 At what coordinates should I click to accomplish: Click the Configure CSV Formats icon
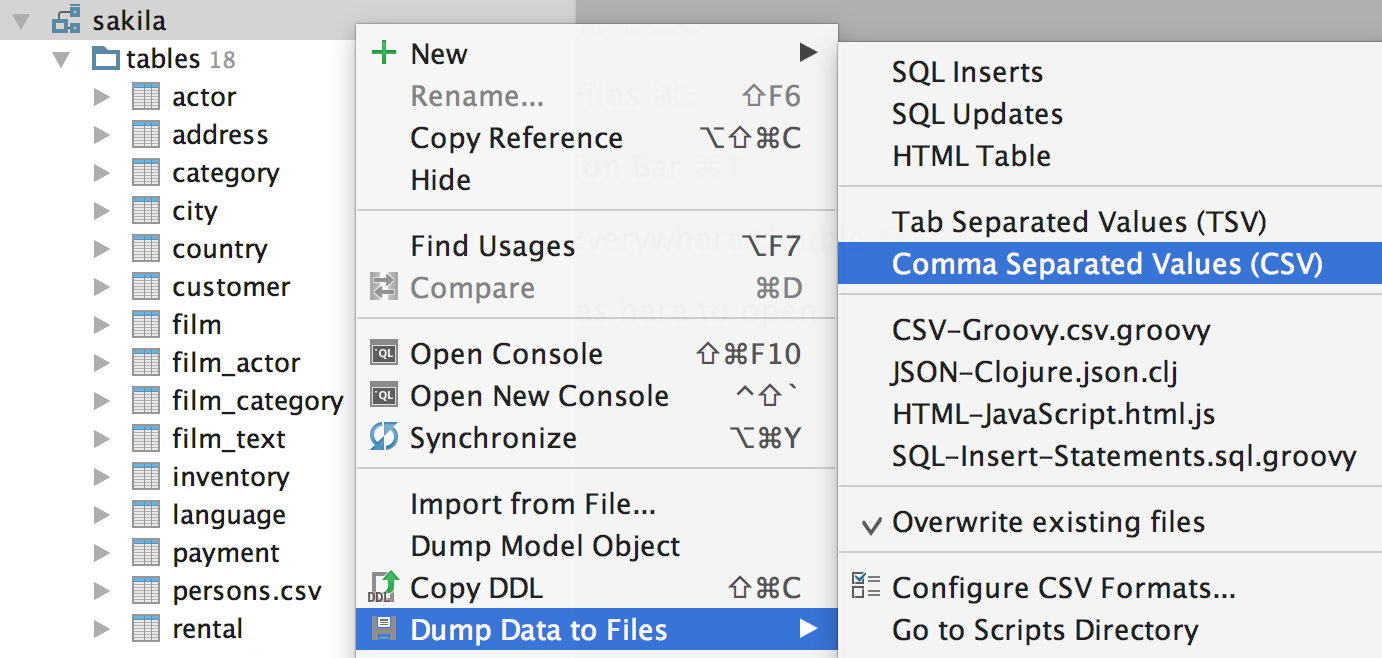tap(865, 588)
